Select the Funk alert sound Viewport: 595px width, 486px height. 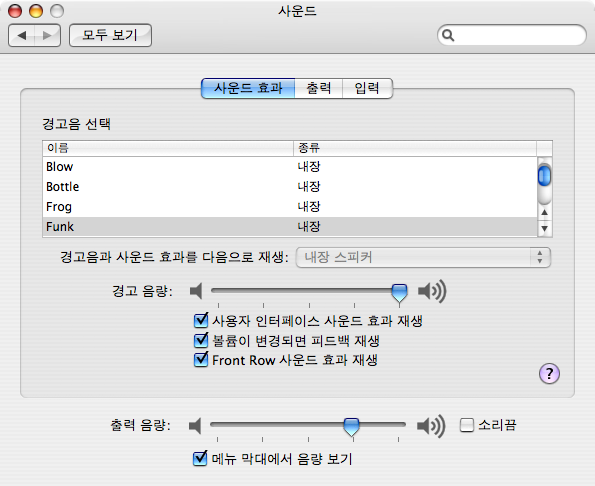click(x=290, y=227)
